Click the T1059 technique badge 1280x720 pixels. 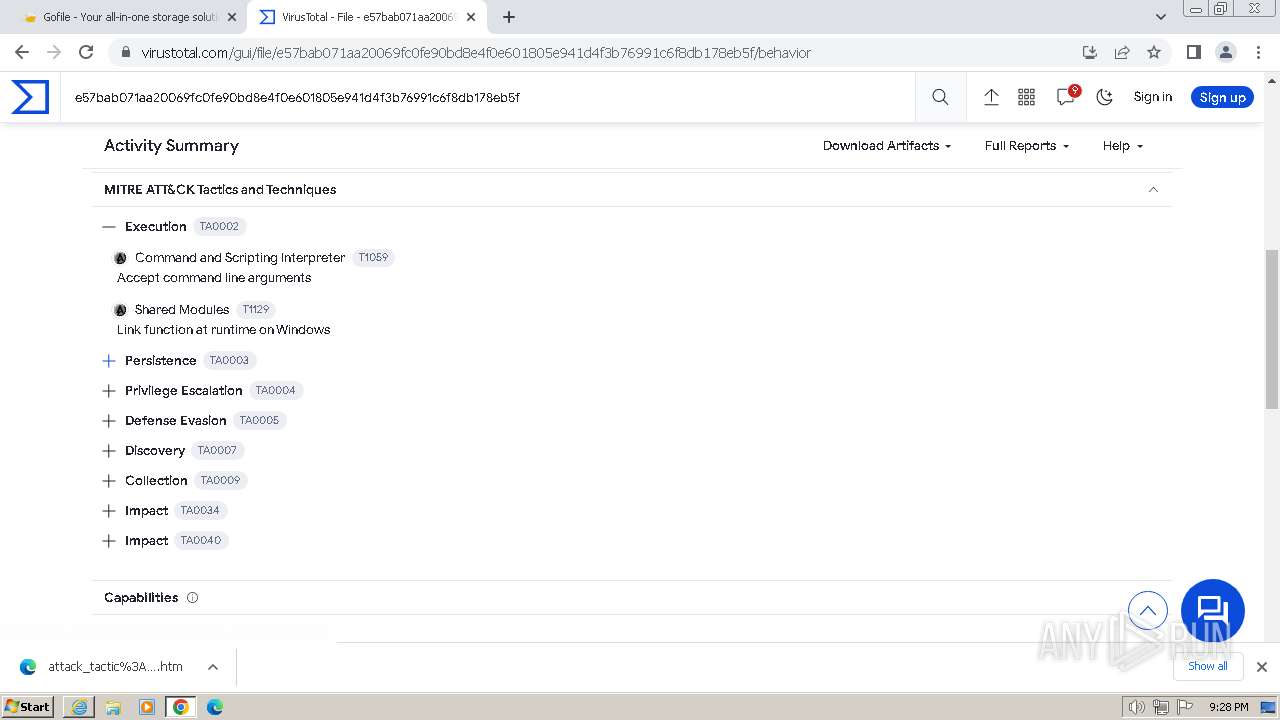click(373, 257)
